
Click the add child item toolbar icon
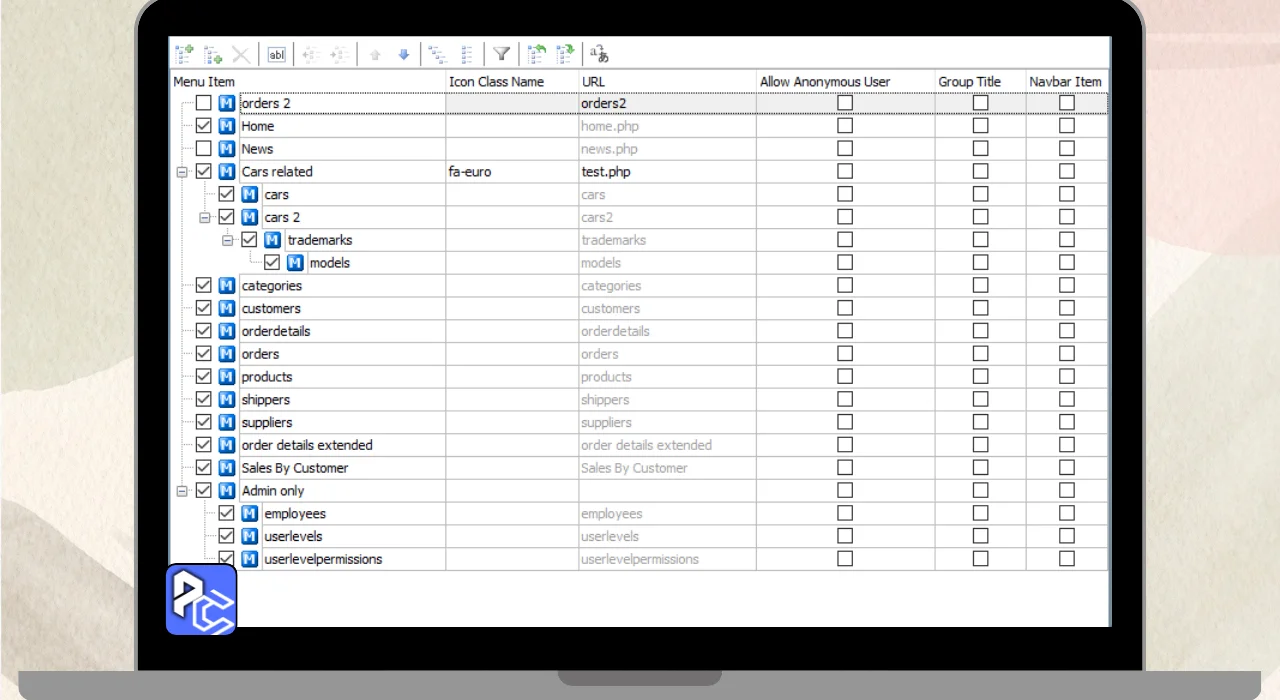click(213, 54)
